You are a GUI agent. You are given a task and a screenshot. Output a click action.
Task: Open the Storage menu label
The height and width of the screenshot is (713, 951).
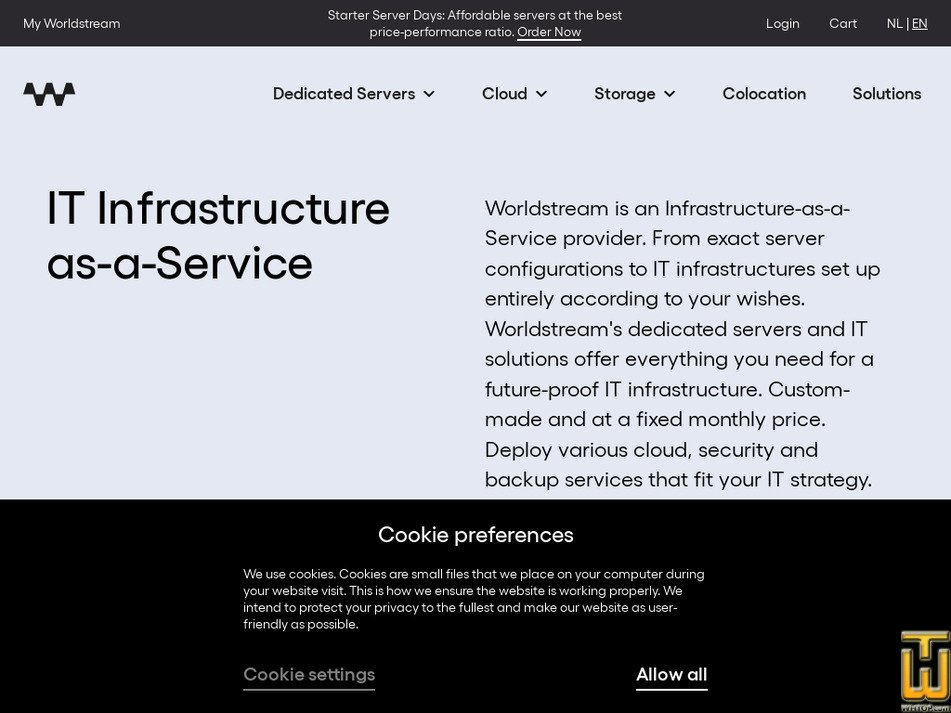coord(624,94)
